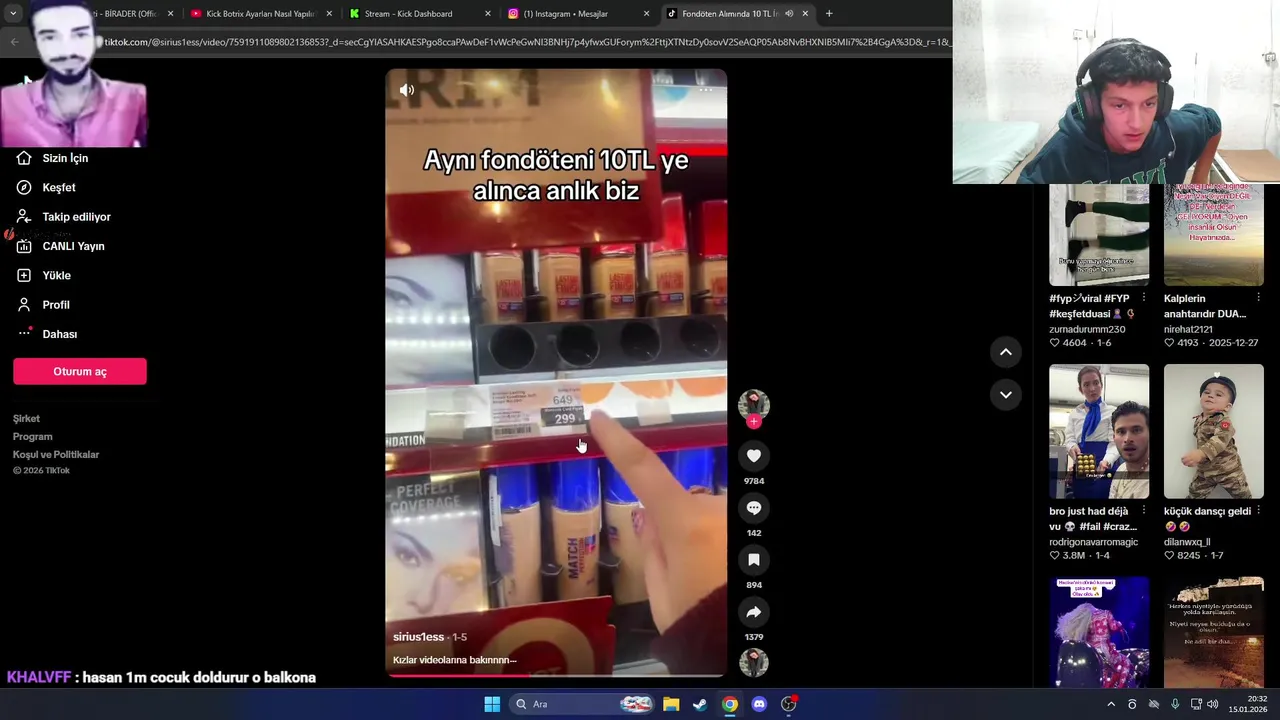
Task: Seek on the video progress bar
Action: 556,676
